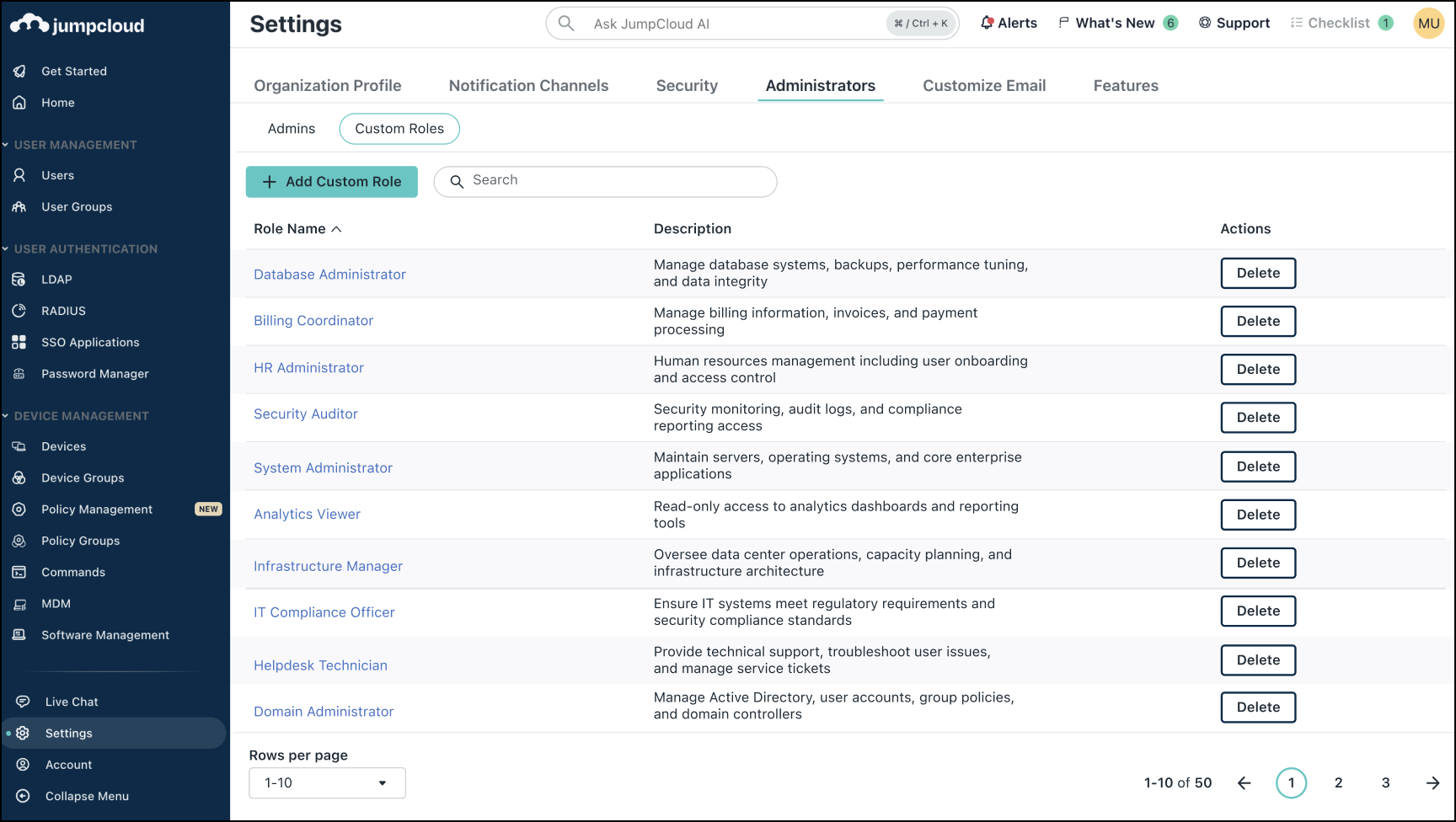Screen dimensions: 1456x822
Task: Open Policy Management marked NEW
Action: [x=97, y=509]
